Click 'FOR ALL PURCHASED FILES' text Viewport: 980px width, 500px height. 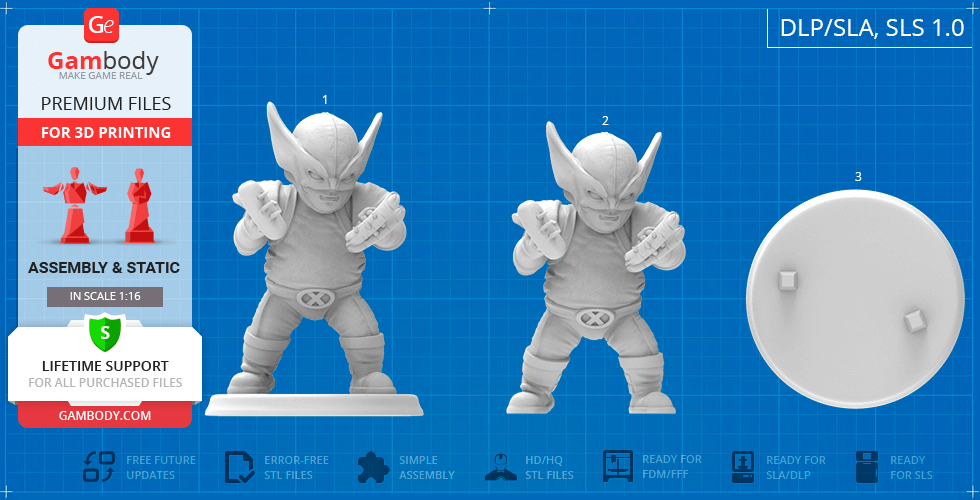pyautogui.click(x=105, y=382)
